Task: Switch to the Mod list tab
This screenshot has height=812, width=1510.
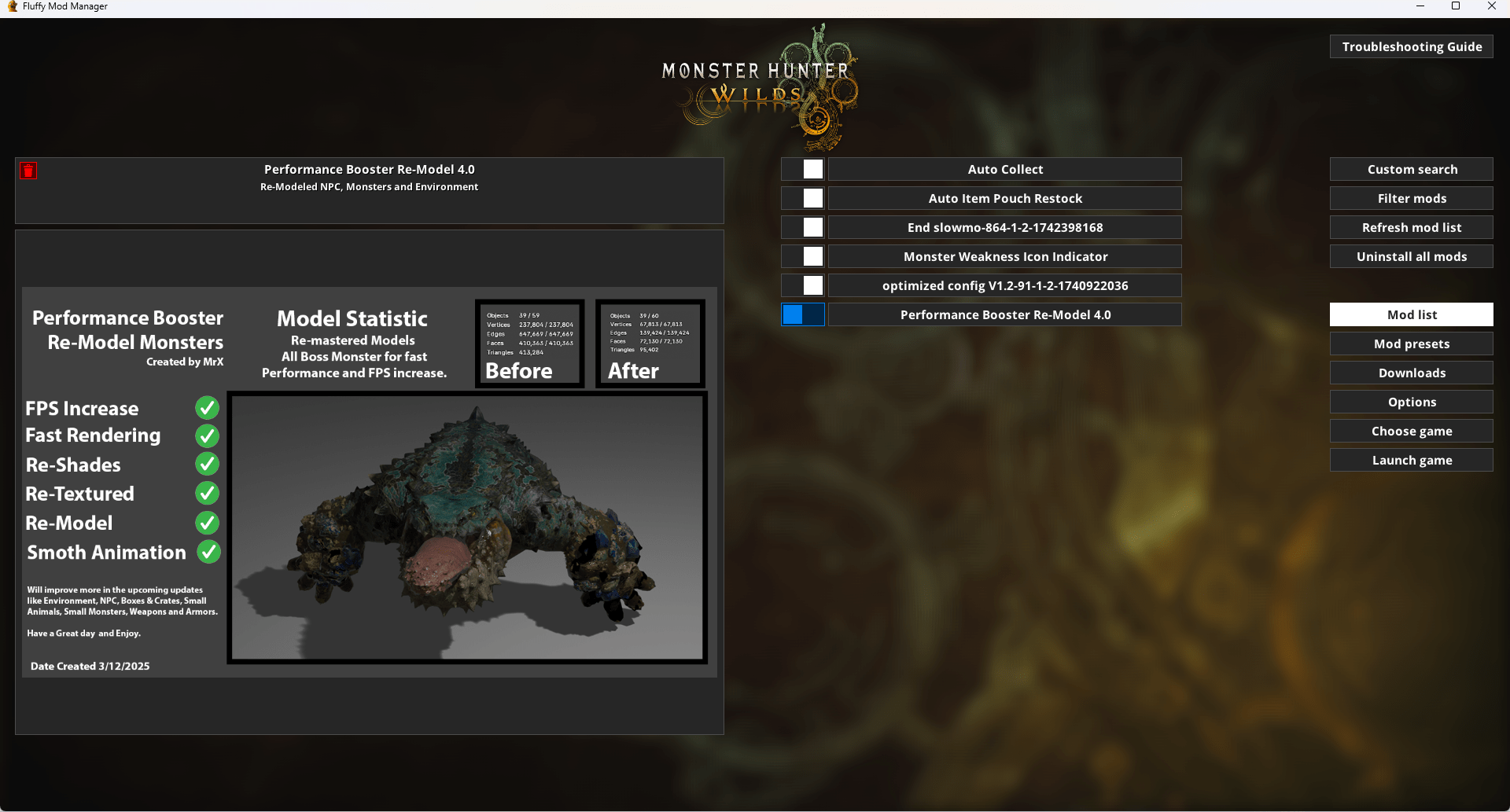Action: (x=1411, y=315)
